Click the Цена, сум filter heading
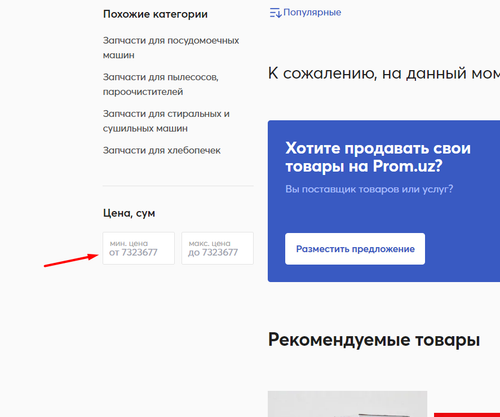Image resolution: width=500 pixels, height=417 pixels. [129, 213]
